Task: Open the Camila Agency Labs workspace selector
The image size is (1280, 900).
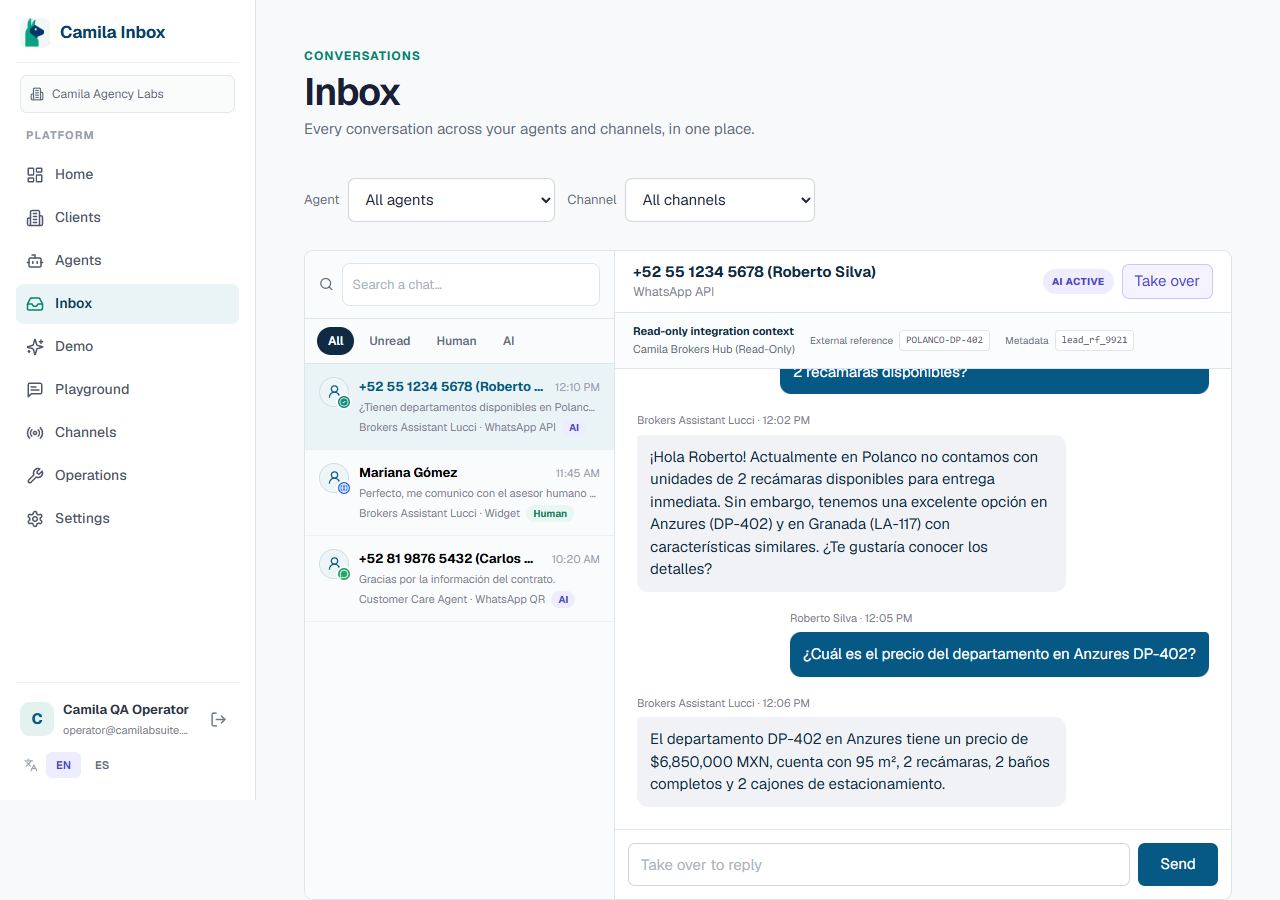Action: click(x=127, y=94)
